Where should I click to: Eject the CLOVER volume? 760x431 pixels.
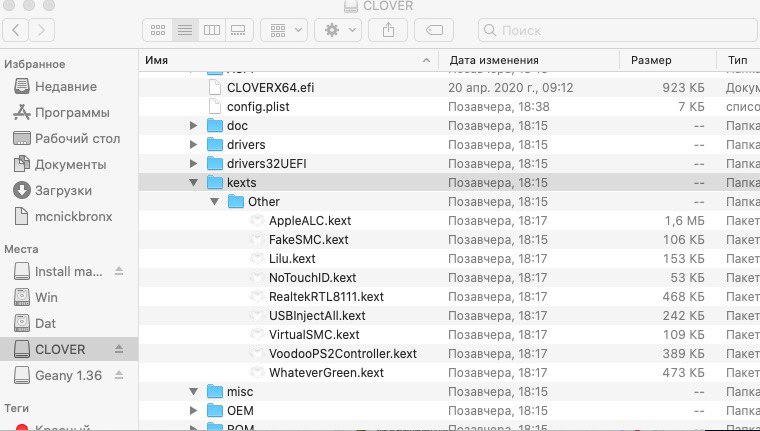pyautogui.click(x=119, y=349)
